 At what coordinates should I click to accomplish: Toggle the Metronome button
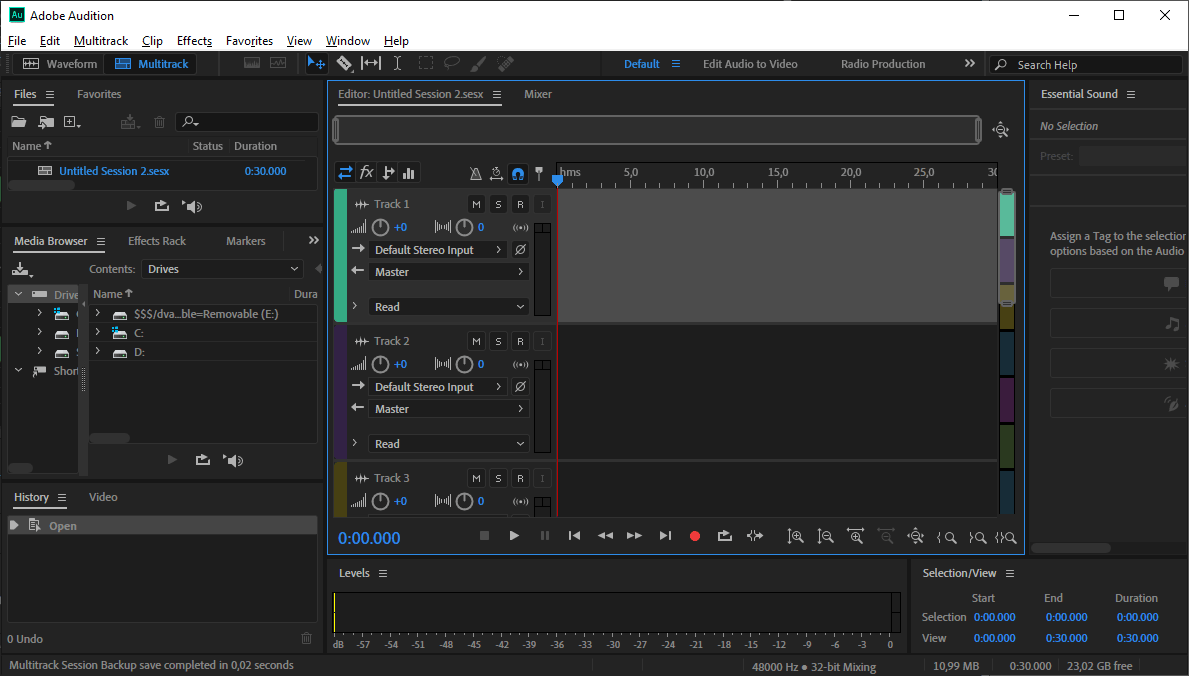point(475,174)
